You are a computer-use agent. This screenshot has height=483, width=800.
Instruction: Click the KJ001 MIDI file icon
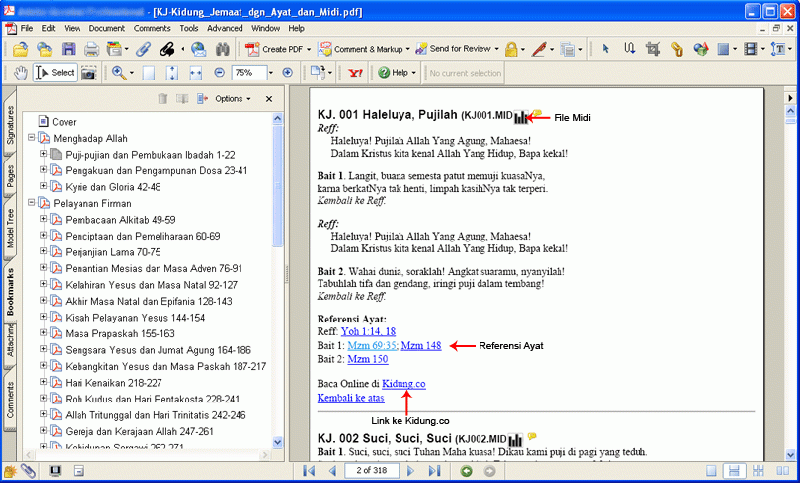pos(521,117)
